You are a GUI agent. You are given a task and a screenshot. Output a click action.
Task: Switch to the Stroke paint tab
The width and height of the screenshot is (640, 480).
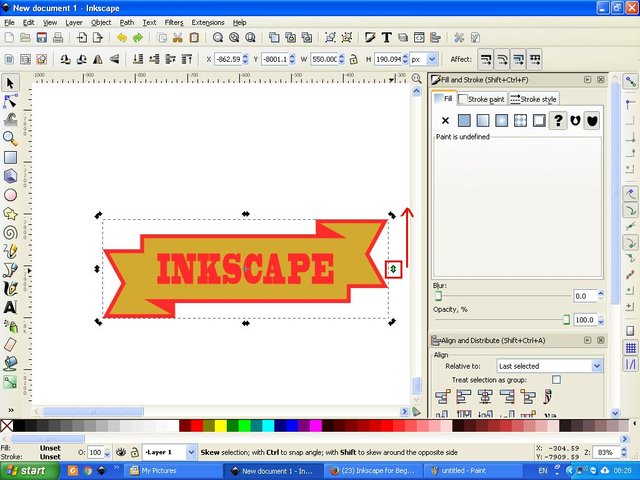[482, 99]
